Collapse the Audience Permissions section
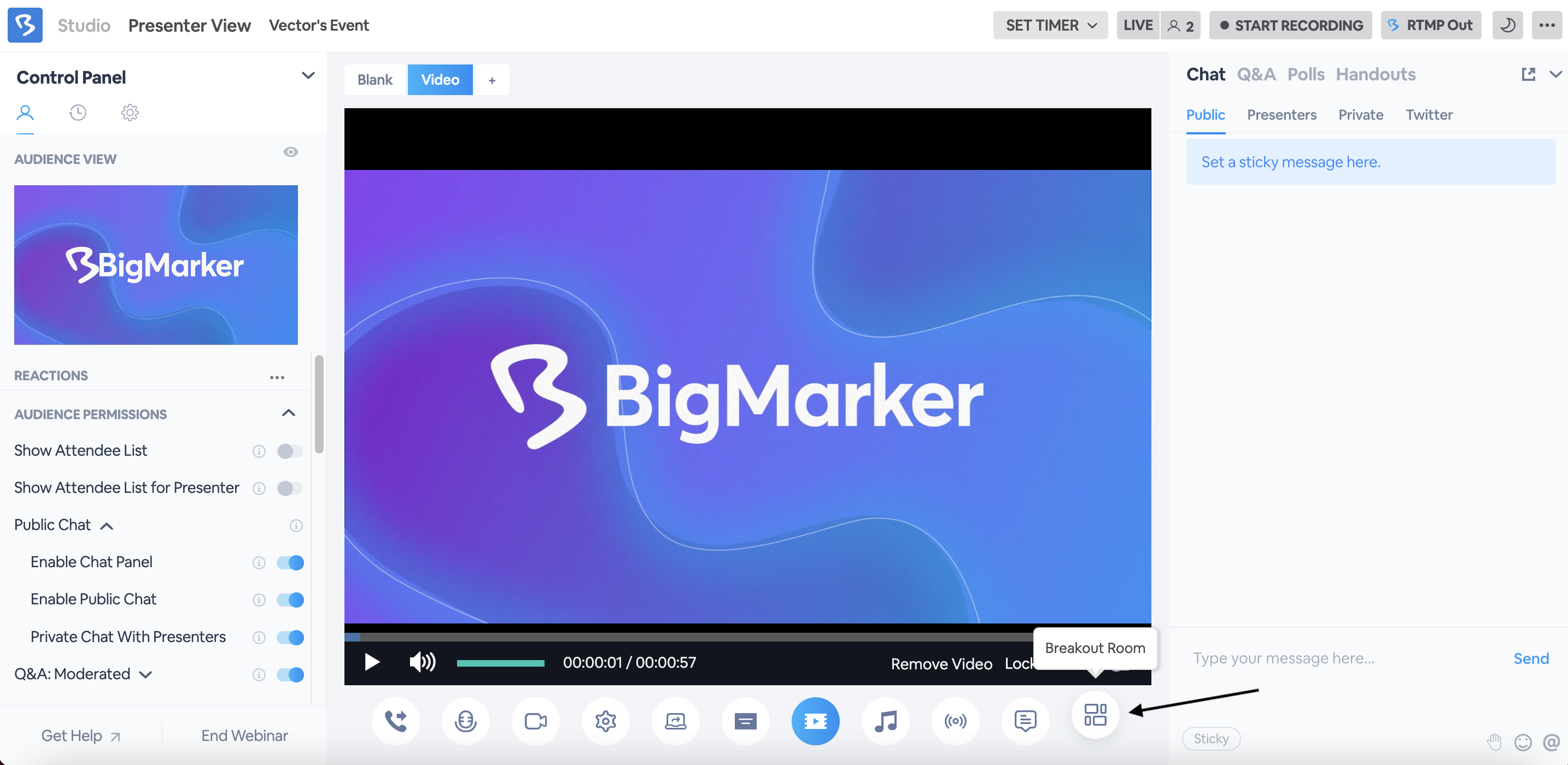Viewport: 1568px width, 765px height. pos(289,413)
